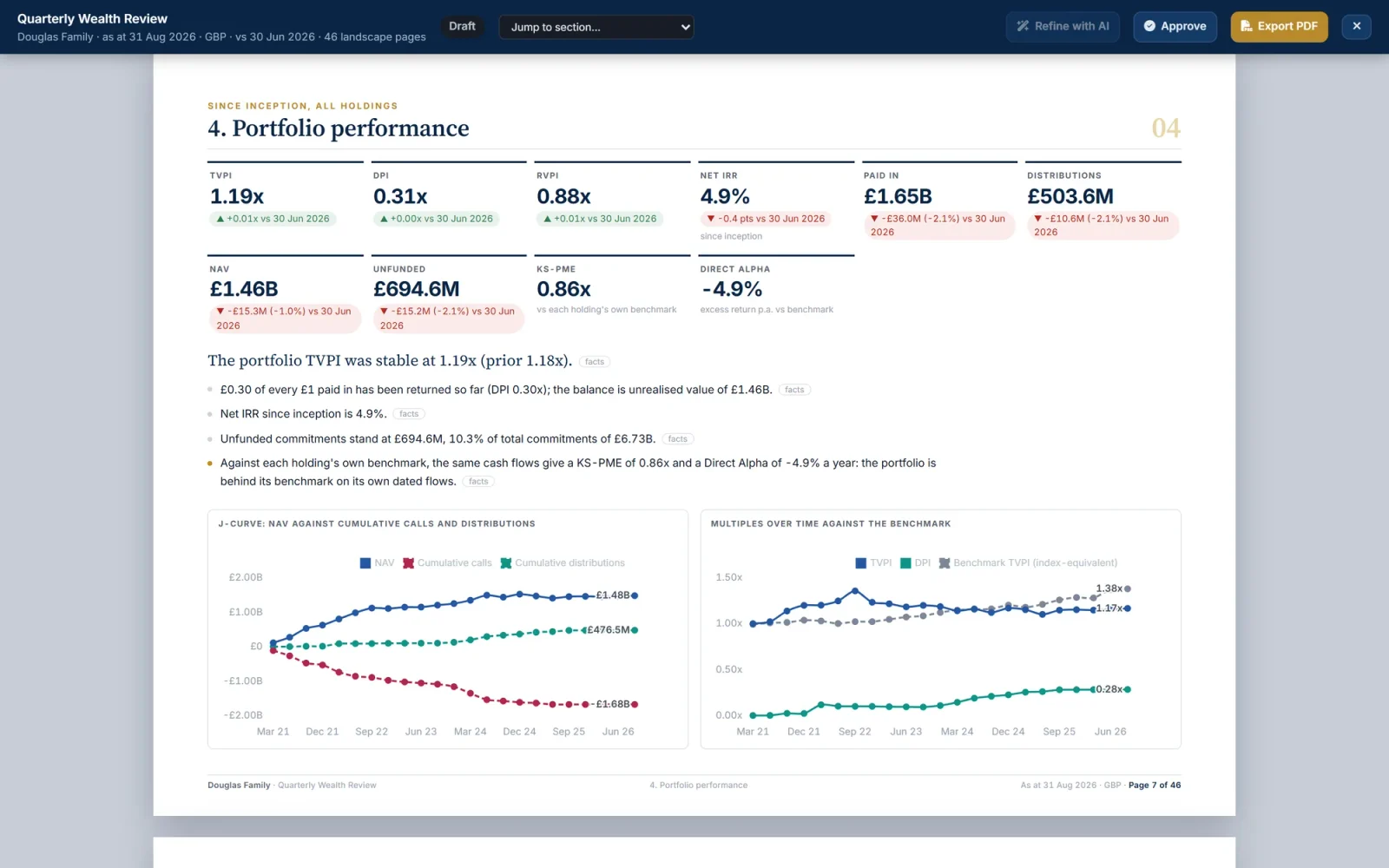Approve the report
Viewport: 1389px width, 868px height.
point(1175,26)
